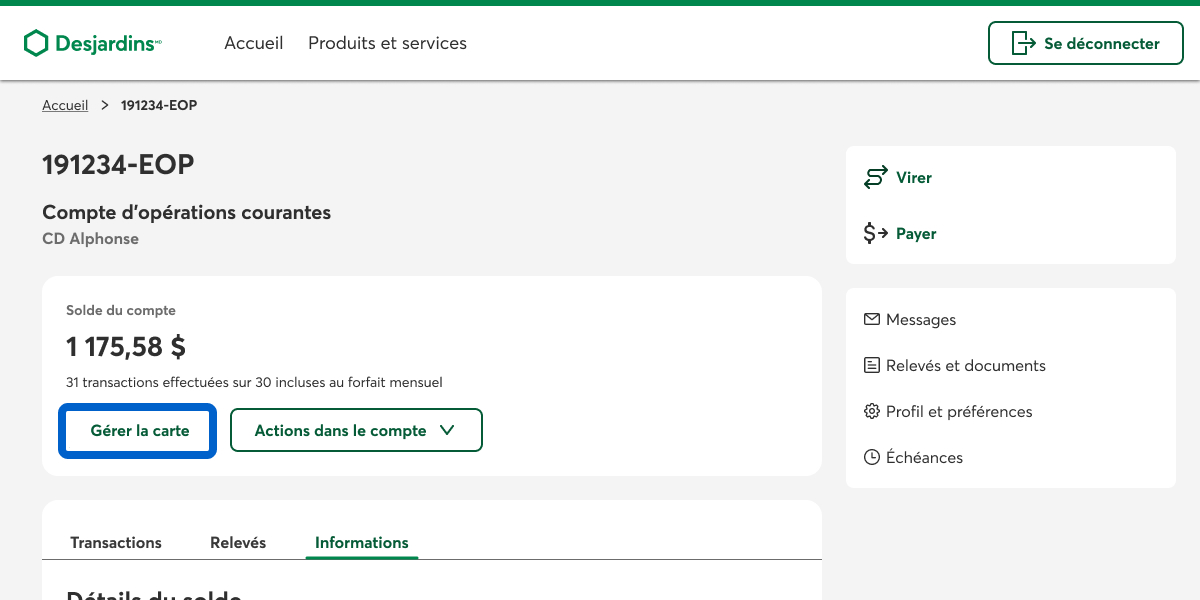Open Produits et services menu
Screen dimensions: 1200x600
pyautogui.click(x=387, y=43)
